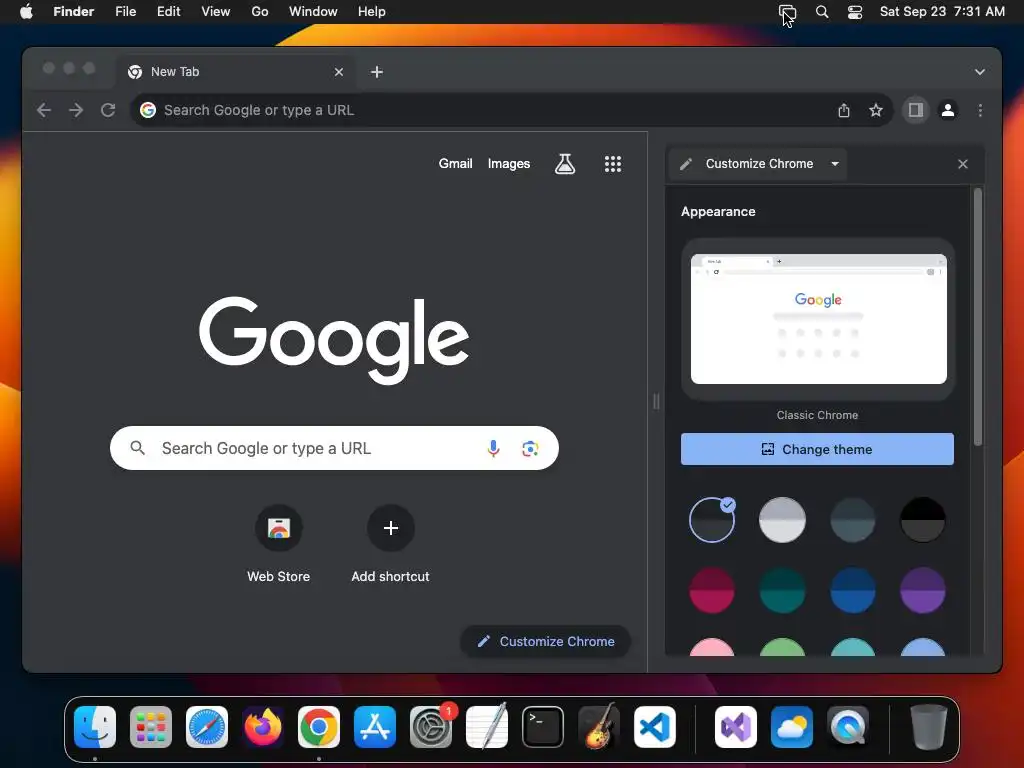Open the Edit menu
Screen dimensions: 1024x768
tap(168, 12)
